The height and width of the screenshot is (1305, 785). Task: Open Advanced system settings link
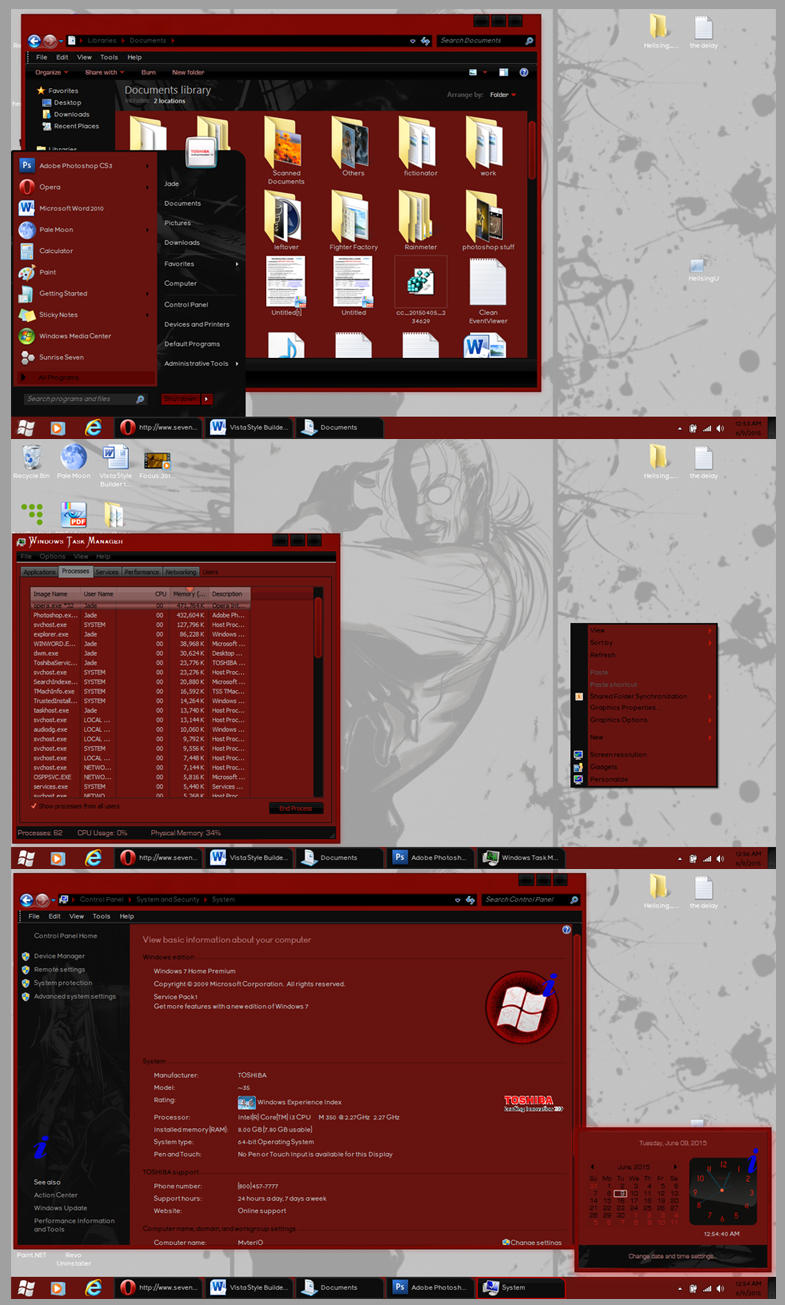click(75, 996)
